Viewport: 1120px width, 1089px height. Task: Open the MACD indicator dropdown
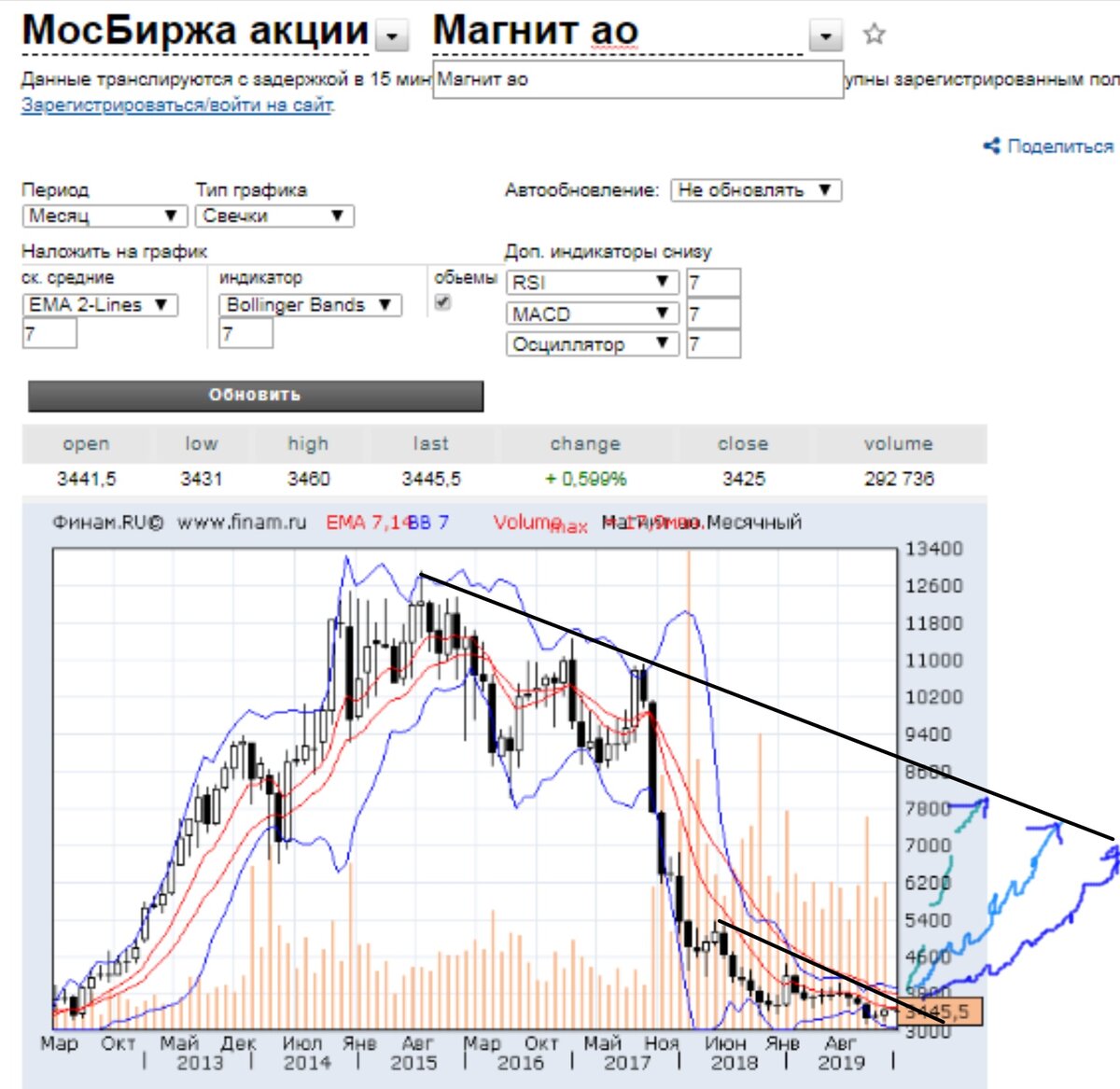(592, 314)
